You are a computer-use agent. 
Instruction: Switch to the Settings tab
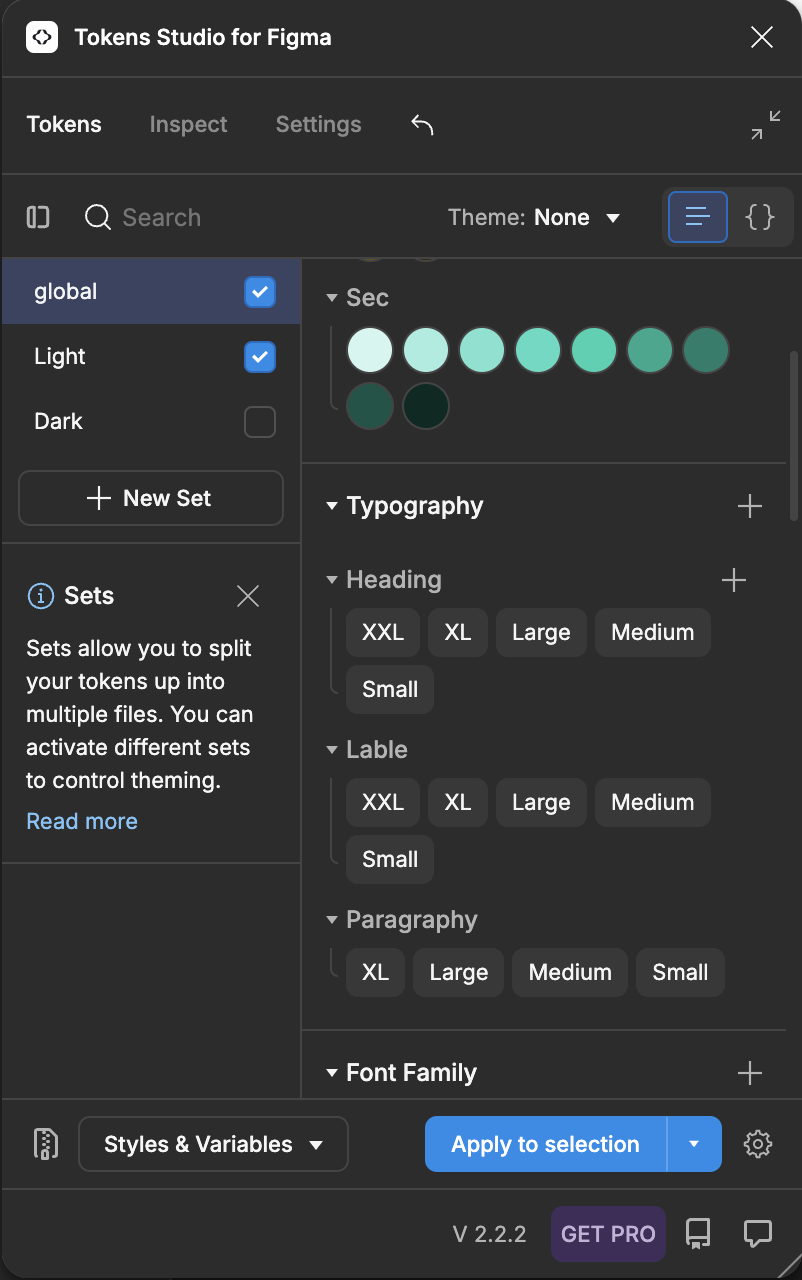318,125
